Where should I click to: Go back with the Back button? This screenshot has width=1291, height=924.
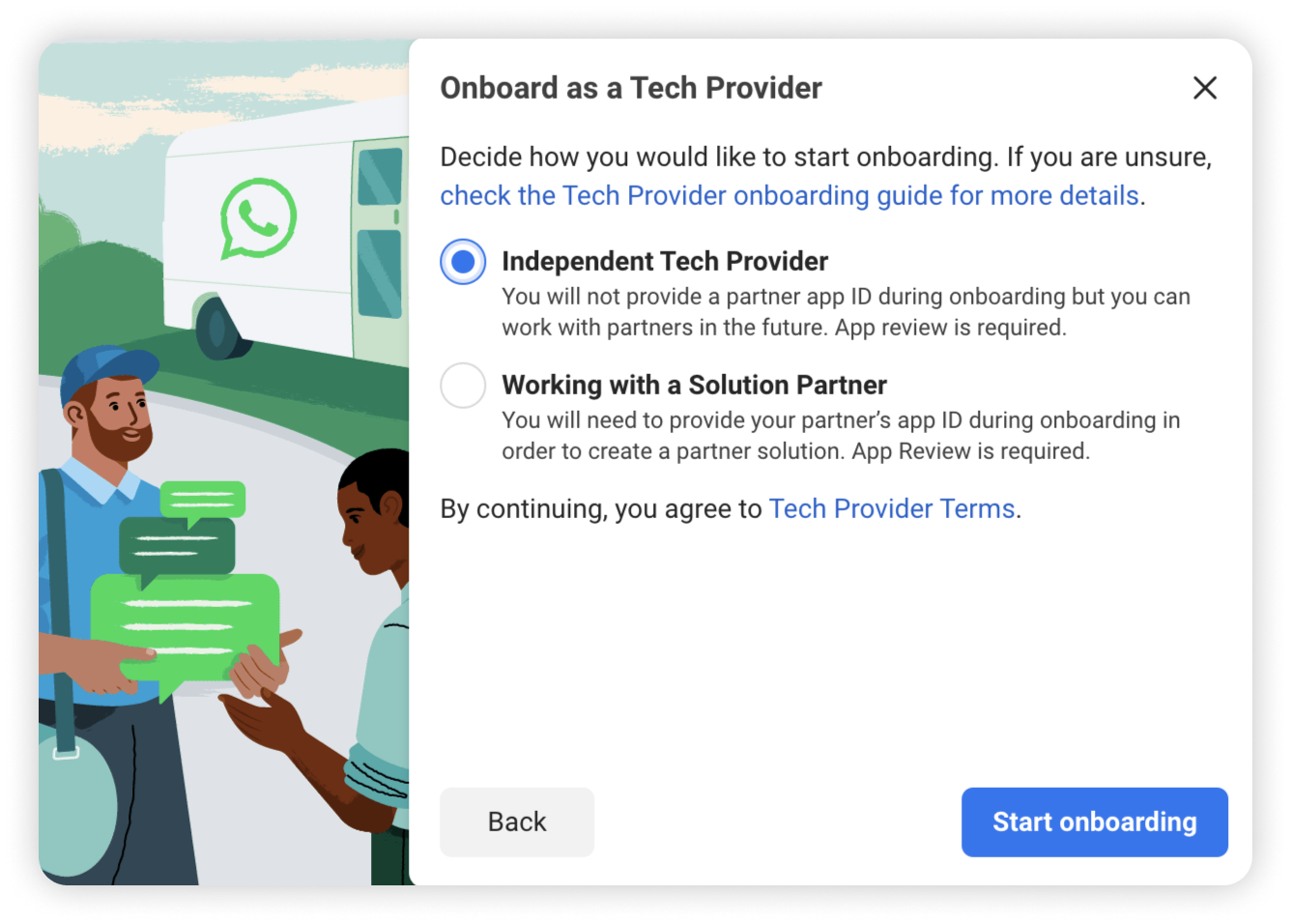(x=517, y=822)
